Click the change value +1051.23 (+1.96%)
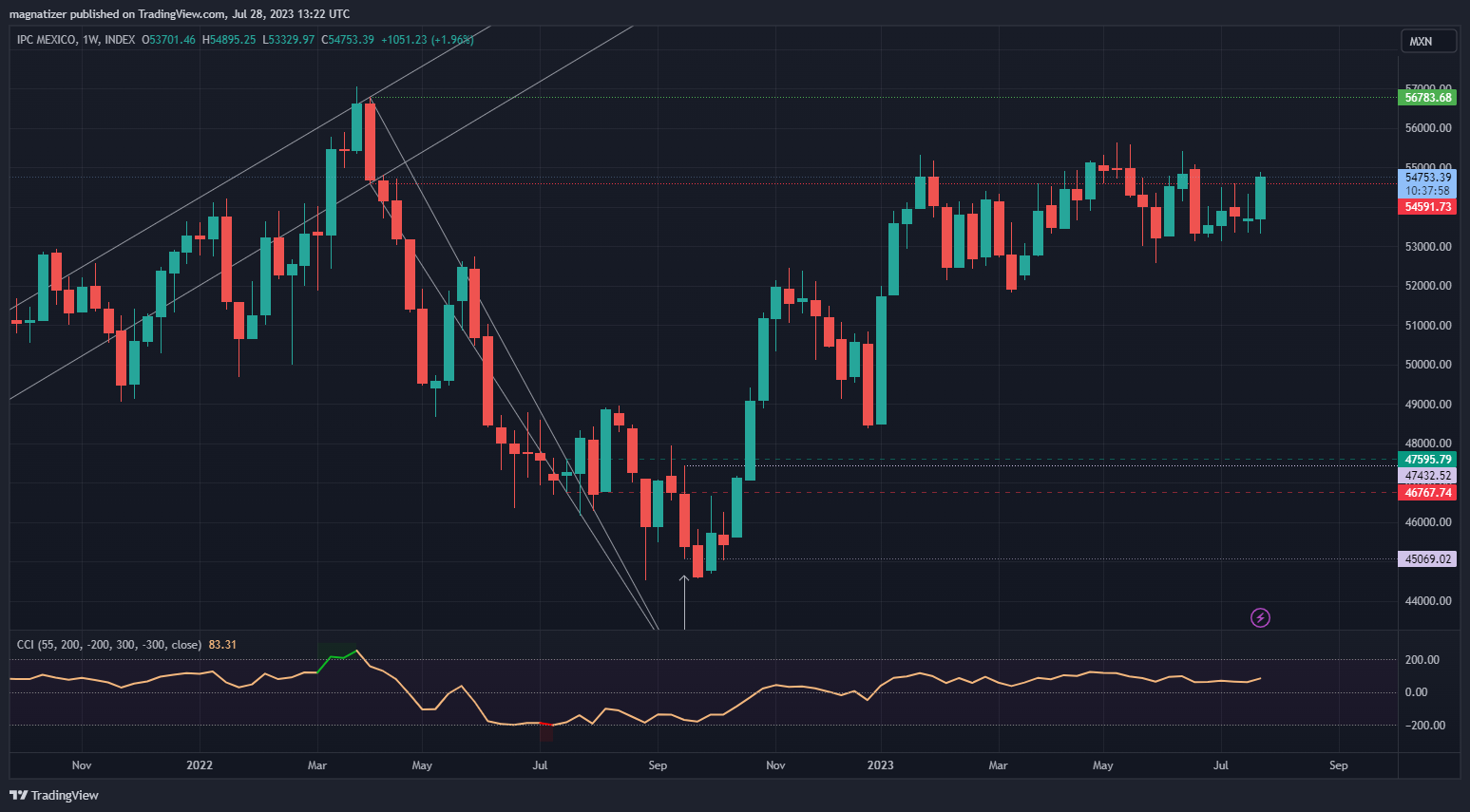 (428, 40)
